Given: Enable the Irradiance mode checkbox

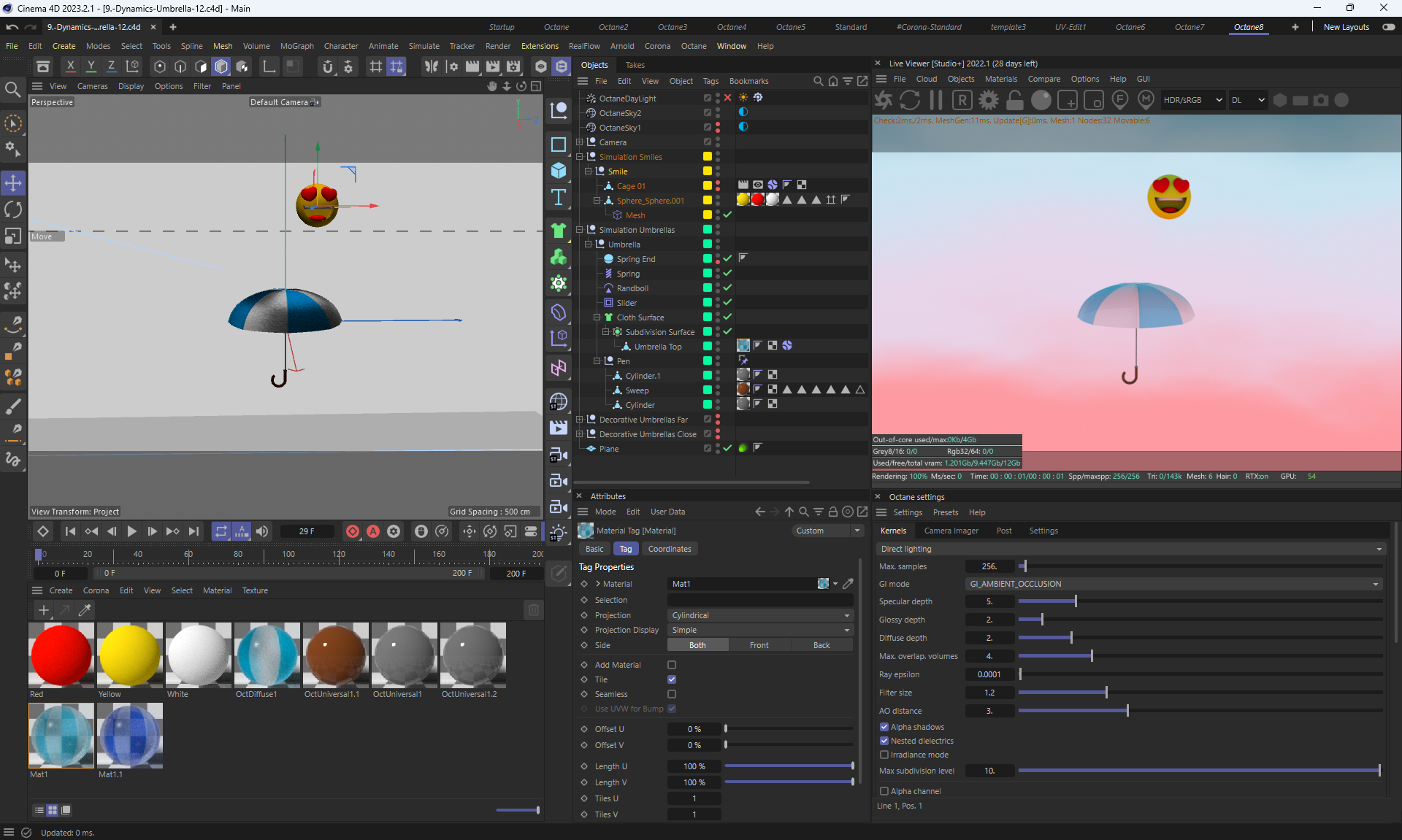Looking at the screenshot, I should click(884, 755).
